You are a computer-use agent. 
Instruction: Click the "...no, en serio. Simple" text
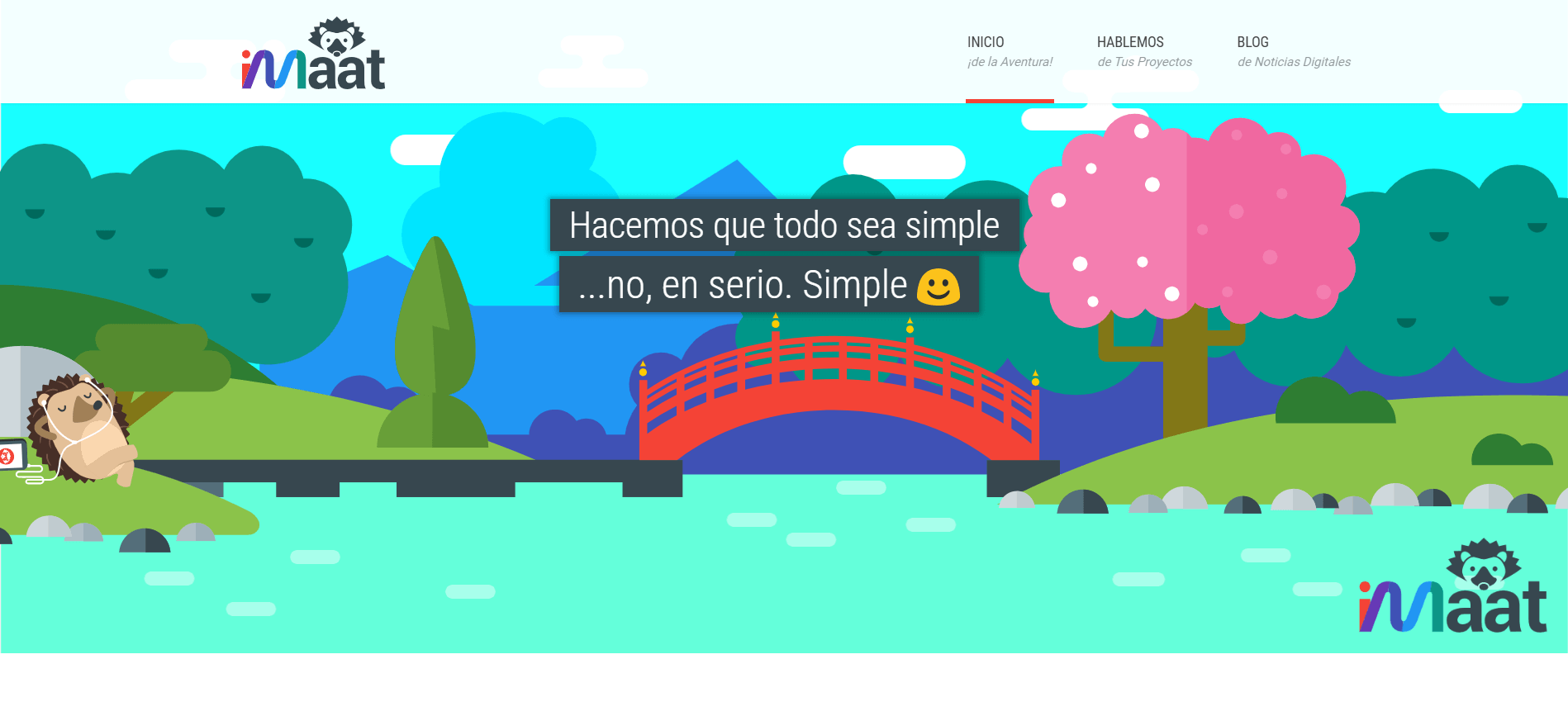click(742, 285)
